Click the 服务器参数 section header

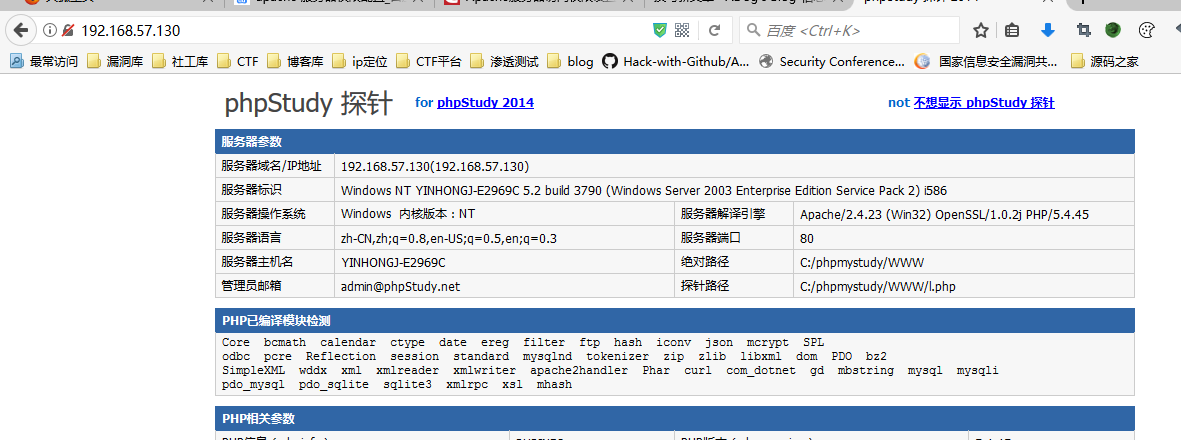tap(674, 141)
